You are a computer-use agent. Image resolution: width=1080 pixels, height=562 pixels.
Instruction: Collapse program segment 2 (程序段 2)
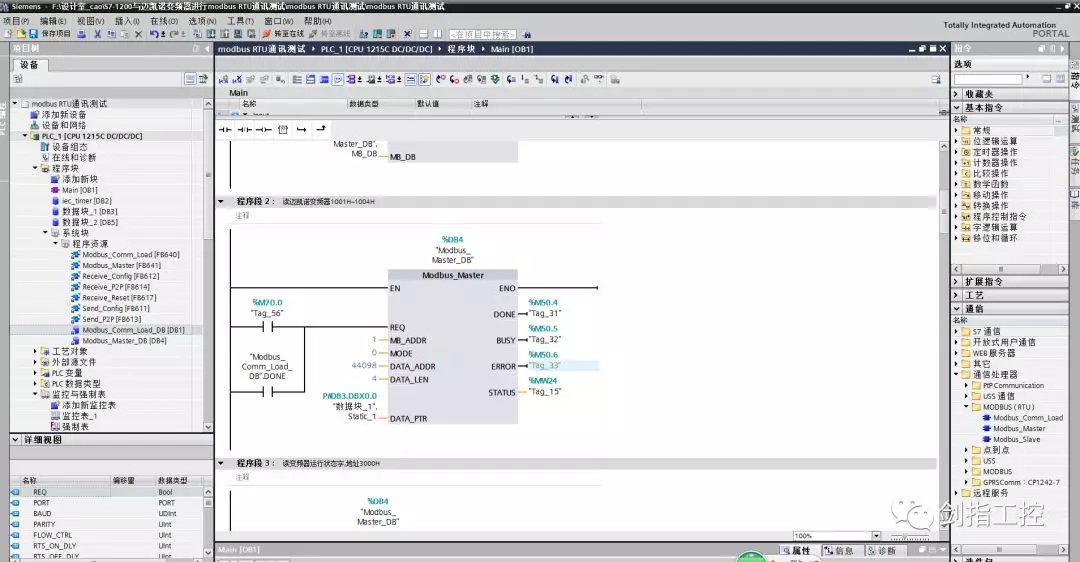click(x=222, y=201)
